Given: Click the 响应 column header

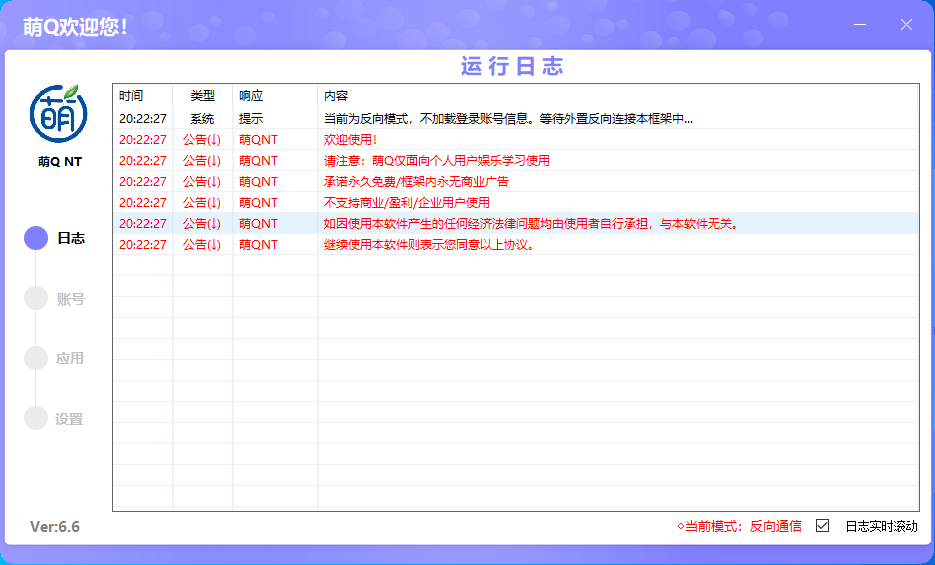Looking at the screenshot, I should (275, 95).
